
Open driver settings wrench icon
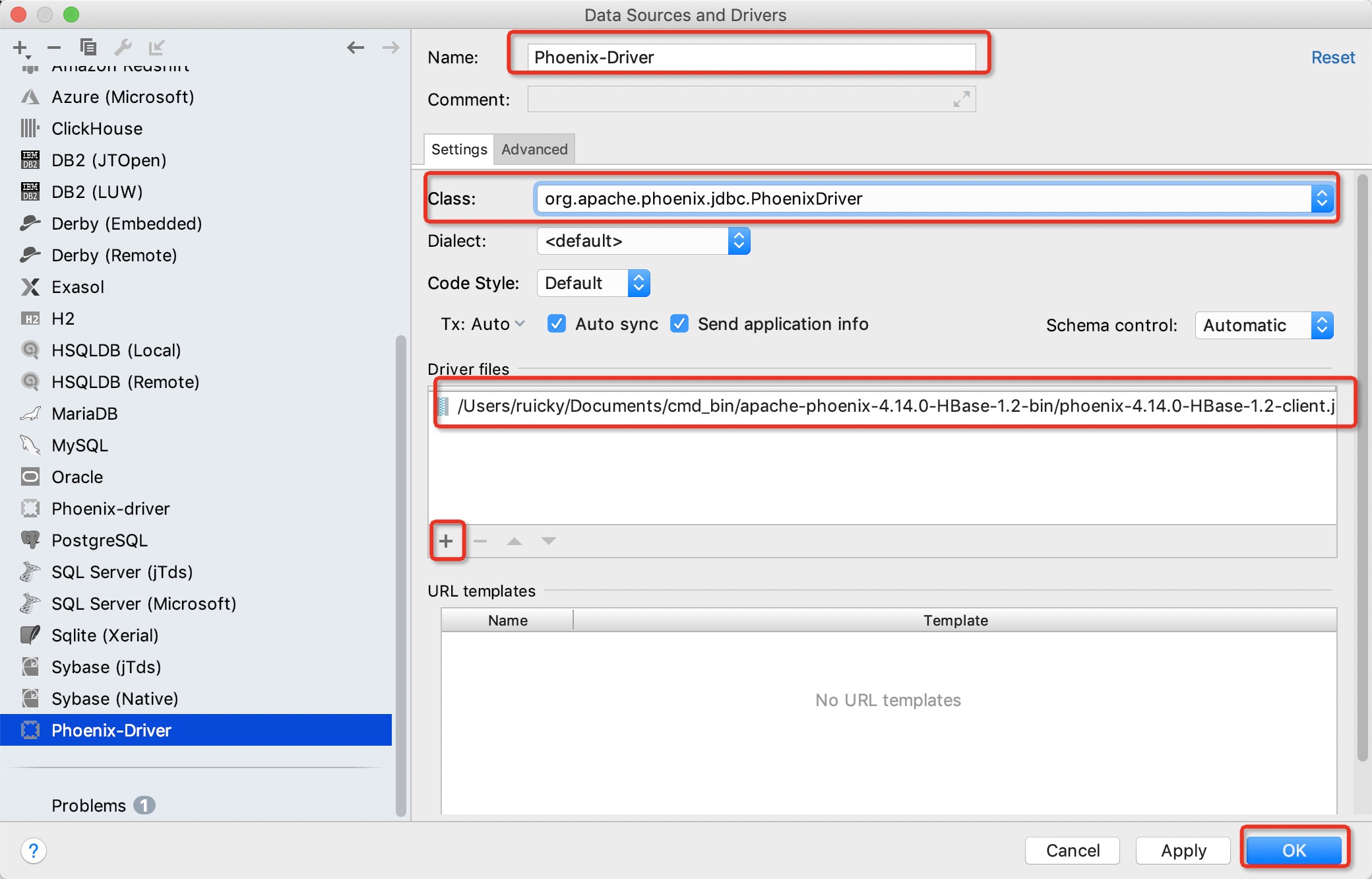pos(123,48)
